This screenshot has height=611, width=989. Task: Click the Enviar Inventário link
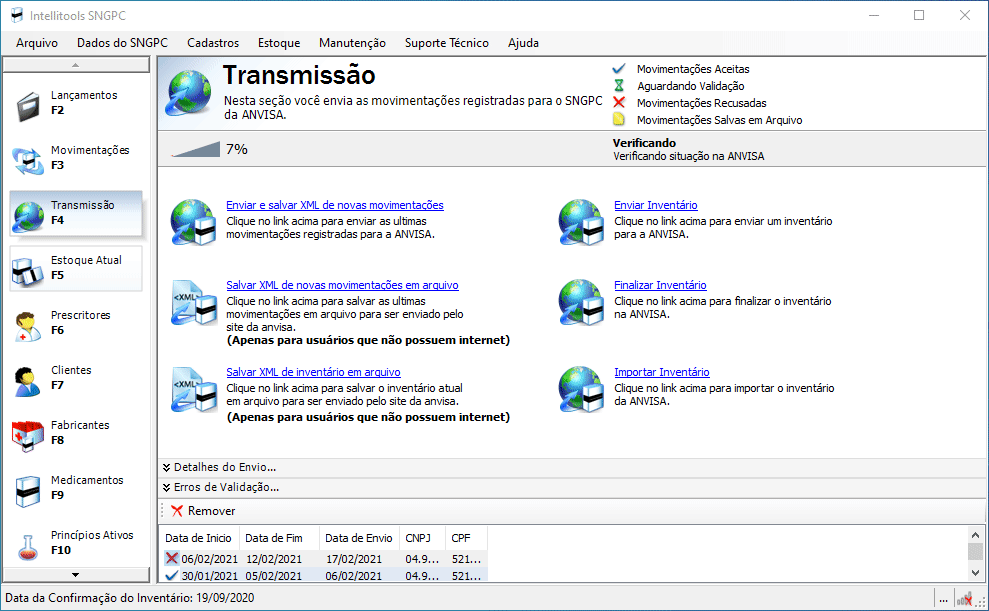tap(656, 205)
